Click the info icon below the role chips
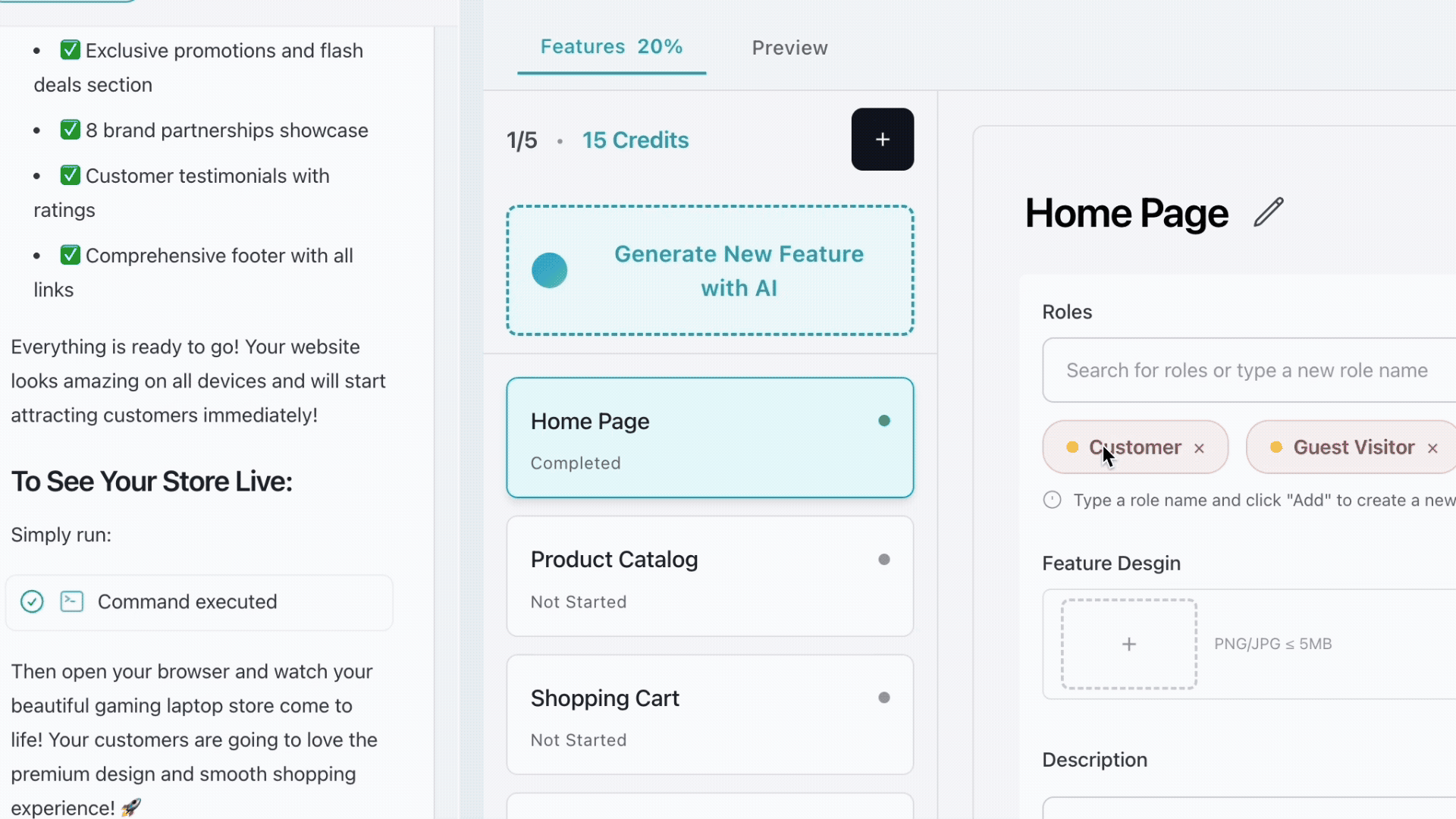Image resolution: width=1456 pixels, height=819 pixels. pyautogui.click(x=1053, y=500)
